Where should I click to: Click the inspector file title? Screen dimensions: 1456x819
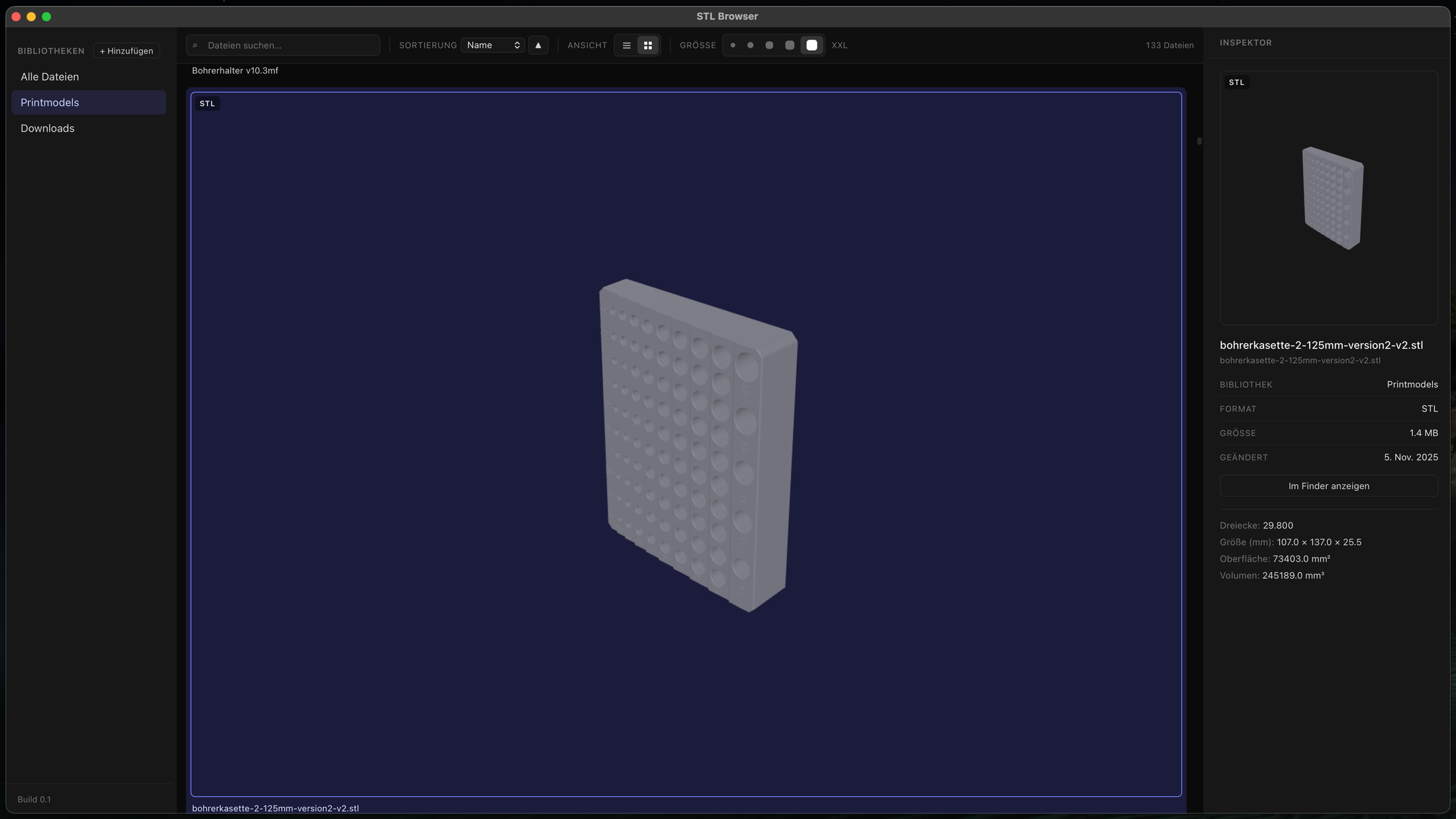1321,345
